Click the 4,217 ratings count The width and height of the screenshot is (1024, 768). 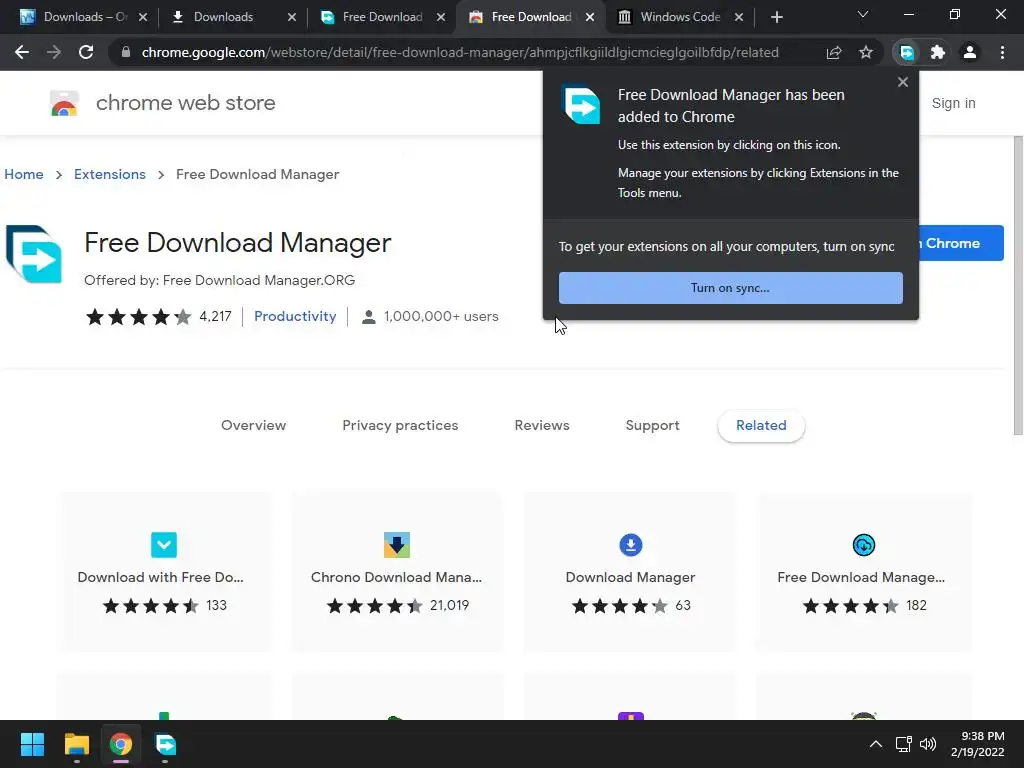coord(216,316)
